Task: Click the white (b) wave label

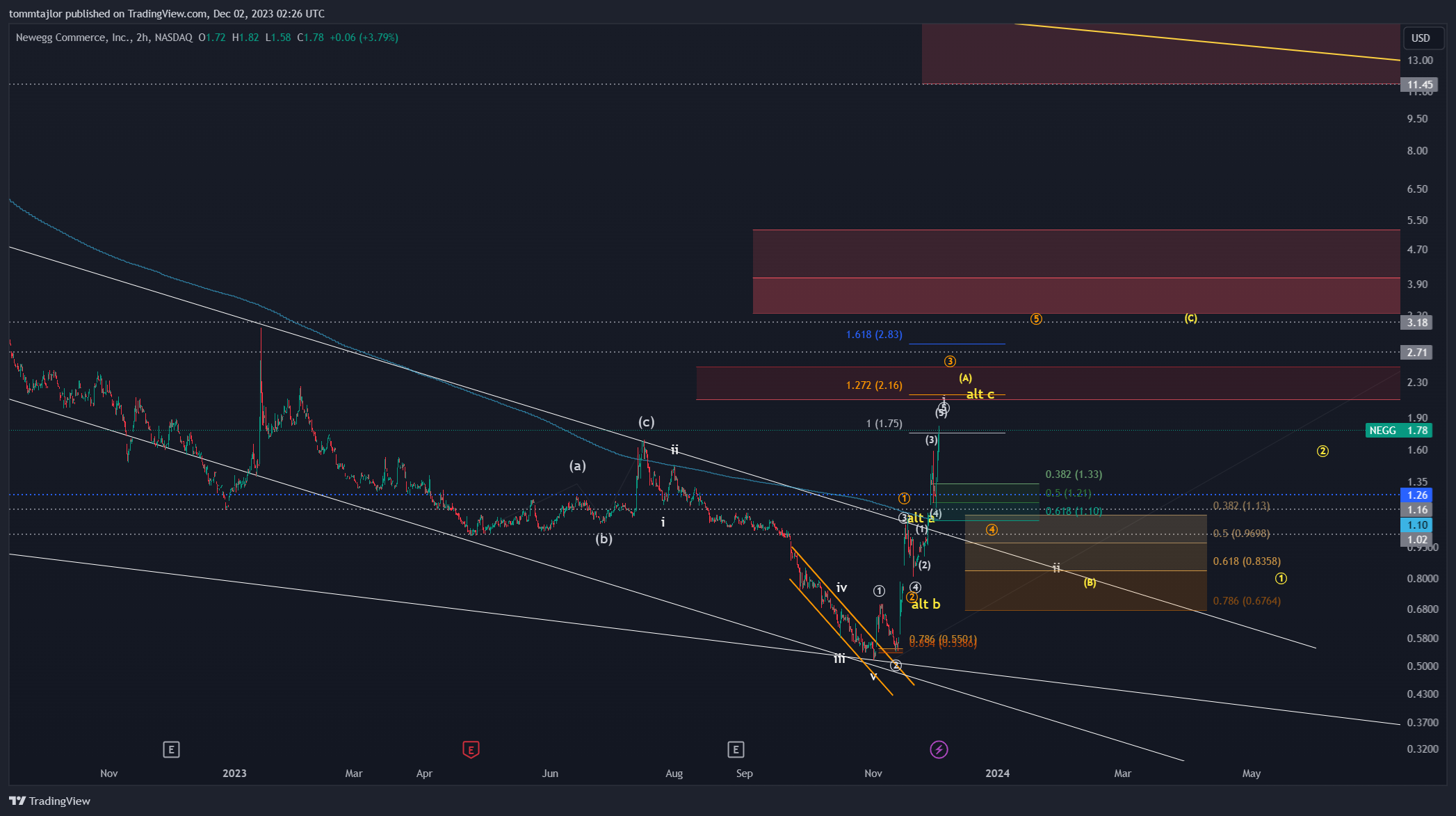Action: 604,539
